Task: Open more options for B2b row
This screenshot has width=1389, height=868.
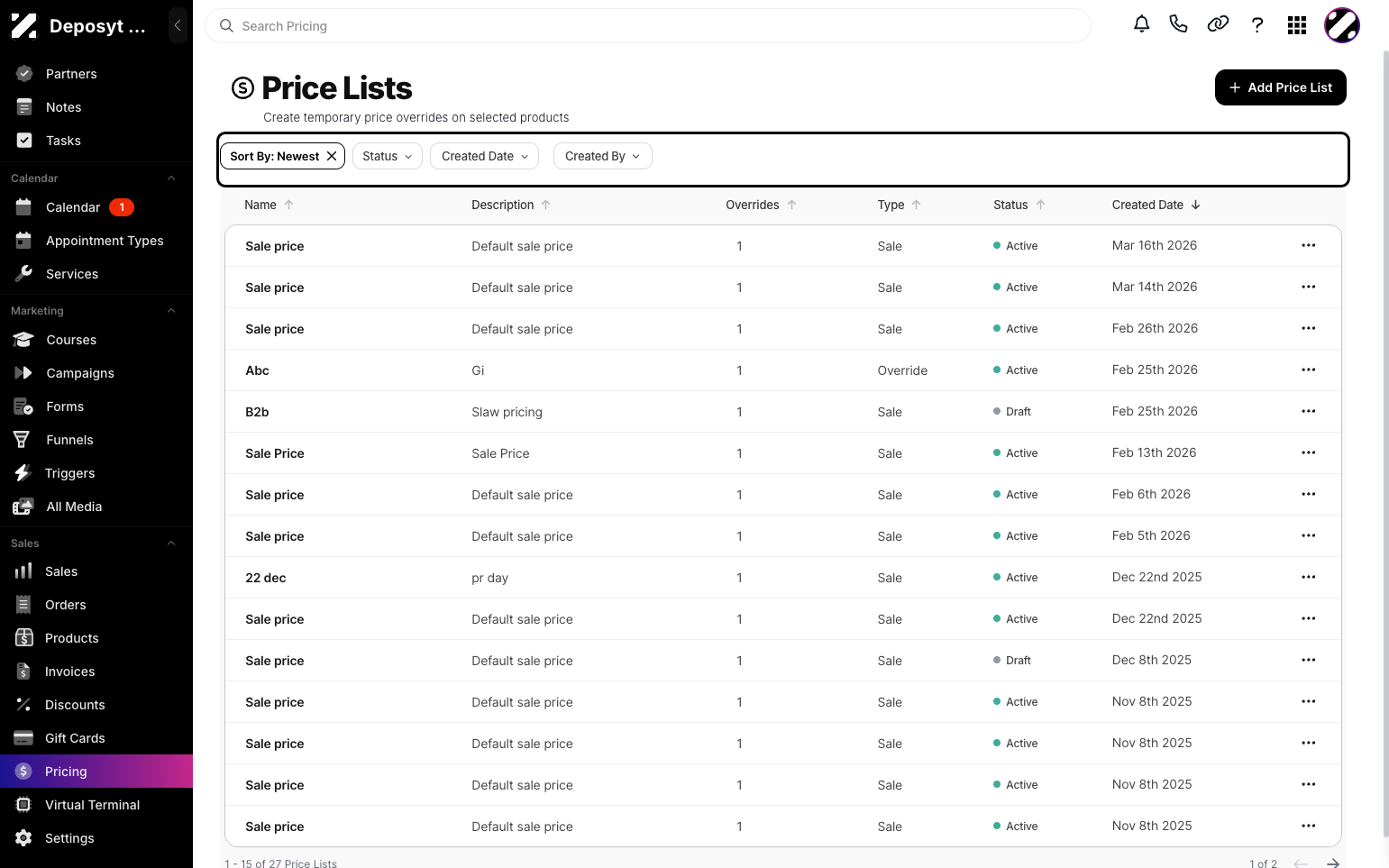Action: (x=1309, y=411)
